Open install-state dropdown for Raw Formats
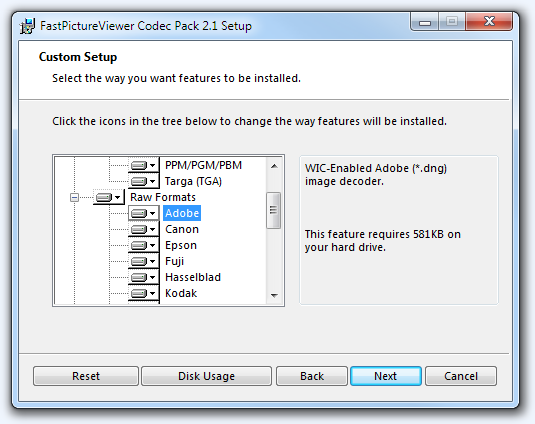The width and height of the screenshot is (535, 424). pyautogui.click(x=109, y=197)
